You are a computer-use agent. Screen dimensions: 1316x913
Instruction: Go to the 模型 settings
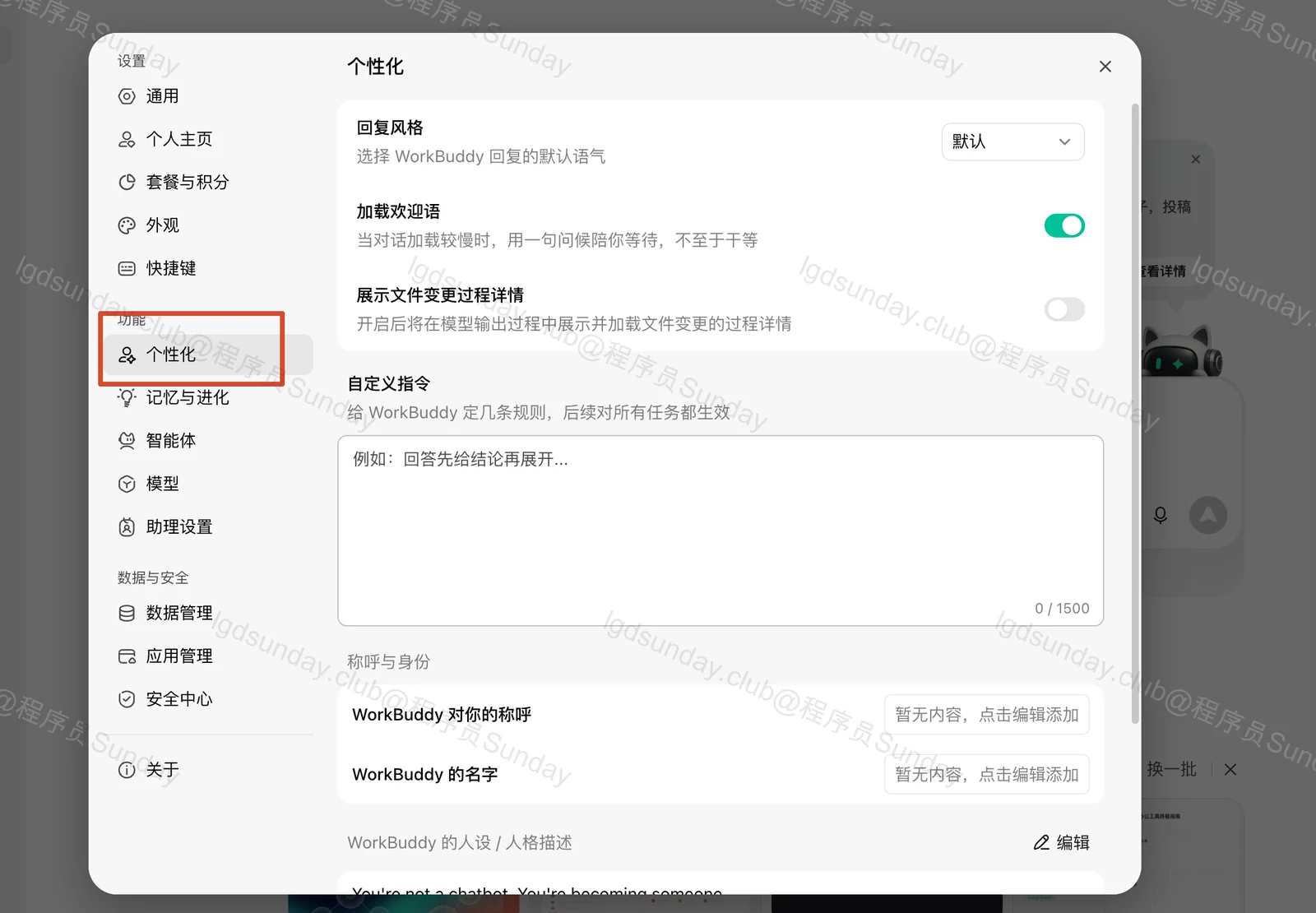[209, 484]
